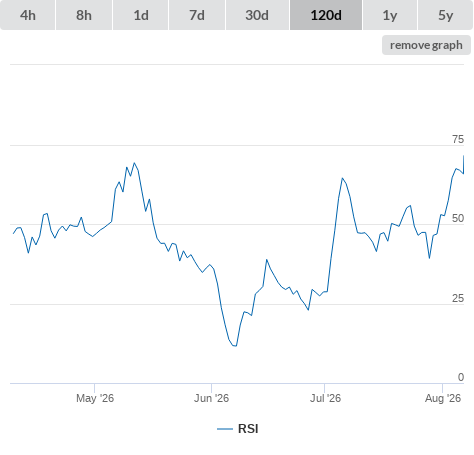Change the chart range to 7d
This screenshot has height=455, width=474.
[x=197, y=15]
